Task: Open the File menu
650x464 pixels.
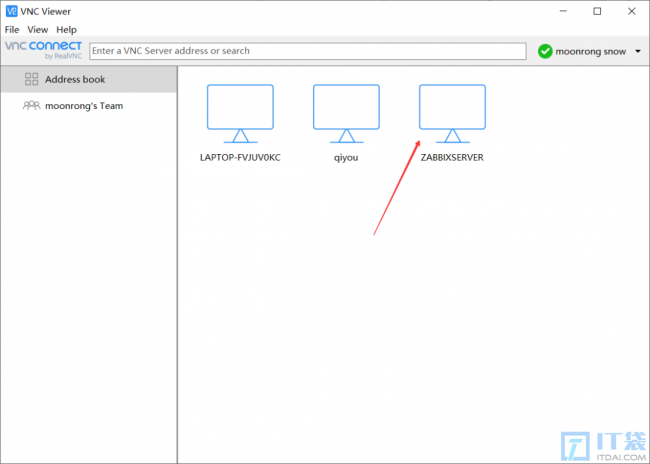Action: pos(12,29)
